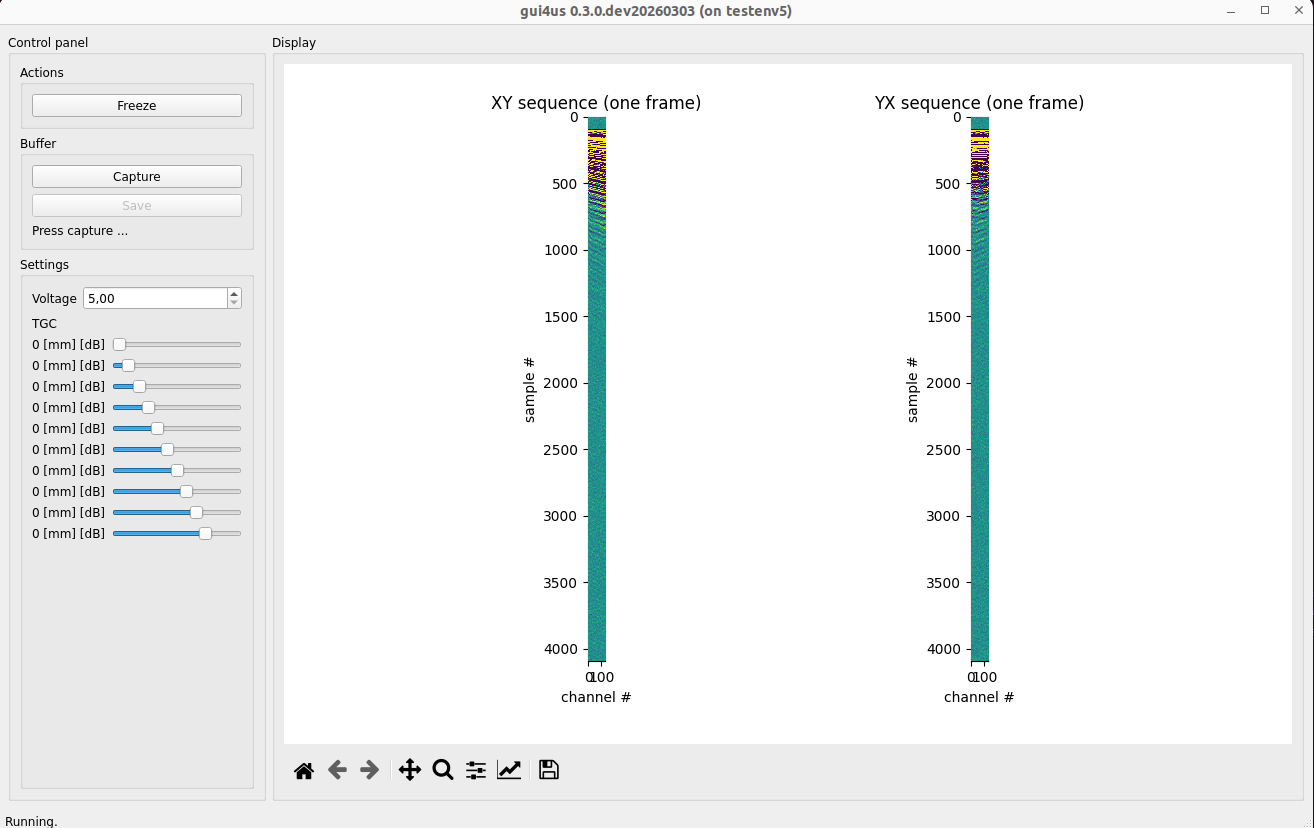This screenshot has height=828, width=1314.
Task: Click the first TGC slider handle
Action: click(119, 344)
